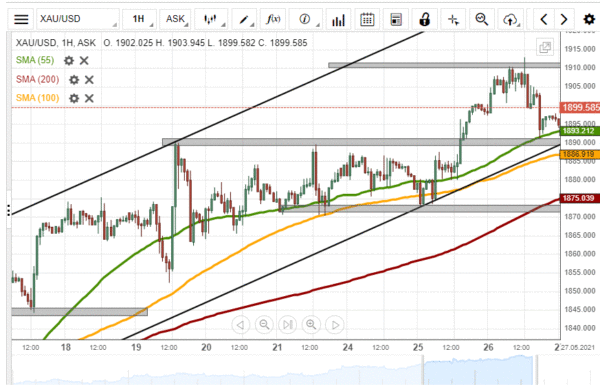
Task: Click the red 1875.039 SMA price tag
Action: click(x=580, y=198)
